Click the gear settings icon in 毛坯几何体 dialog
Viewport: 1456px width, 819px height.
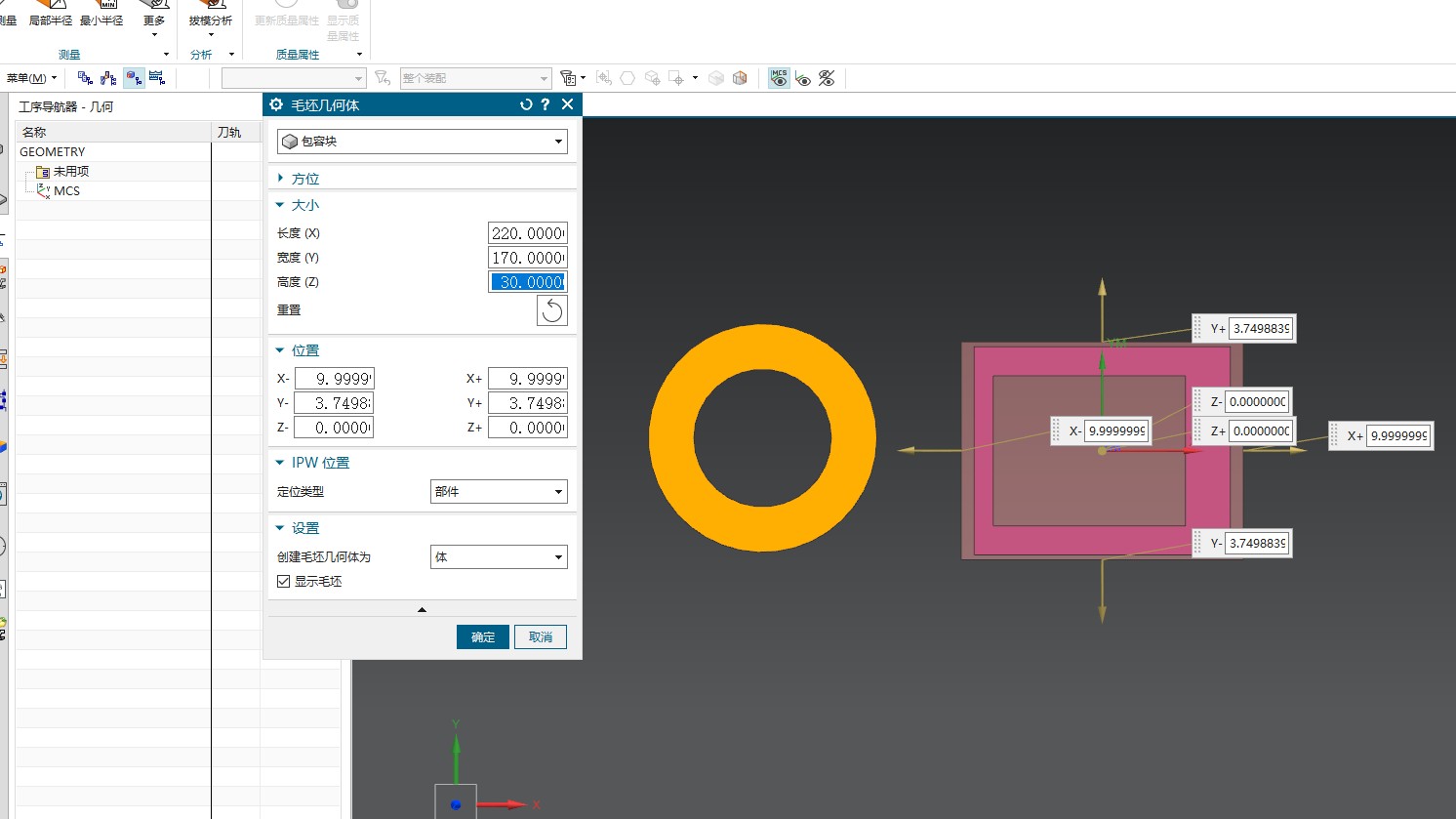tap(276, 104)
